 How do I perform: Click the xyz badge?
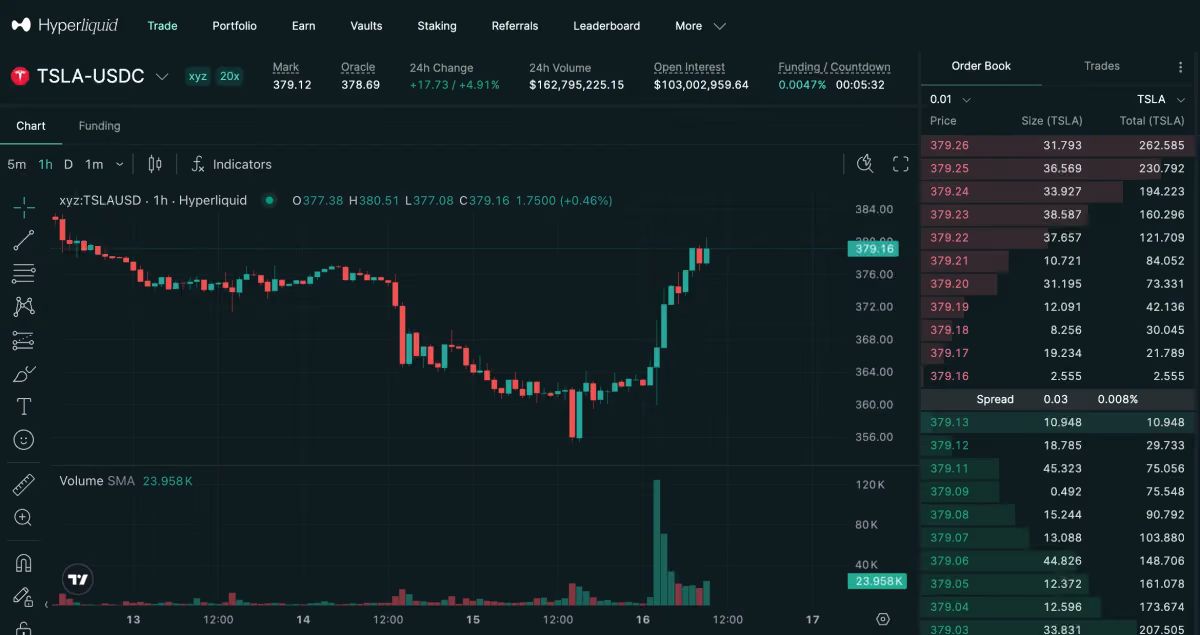tap(198, 76)
